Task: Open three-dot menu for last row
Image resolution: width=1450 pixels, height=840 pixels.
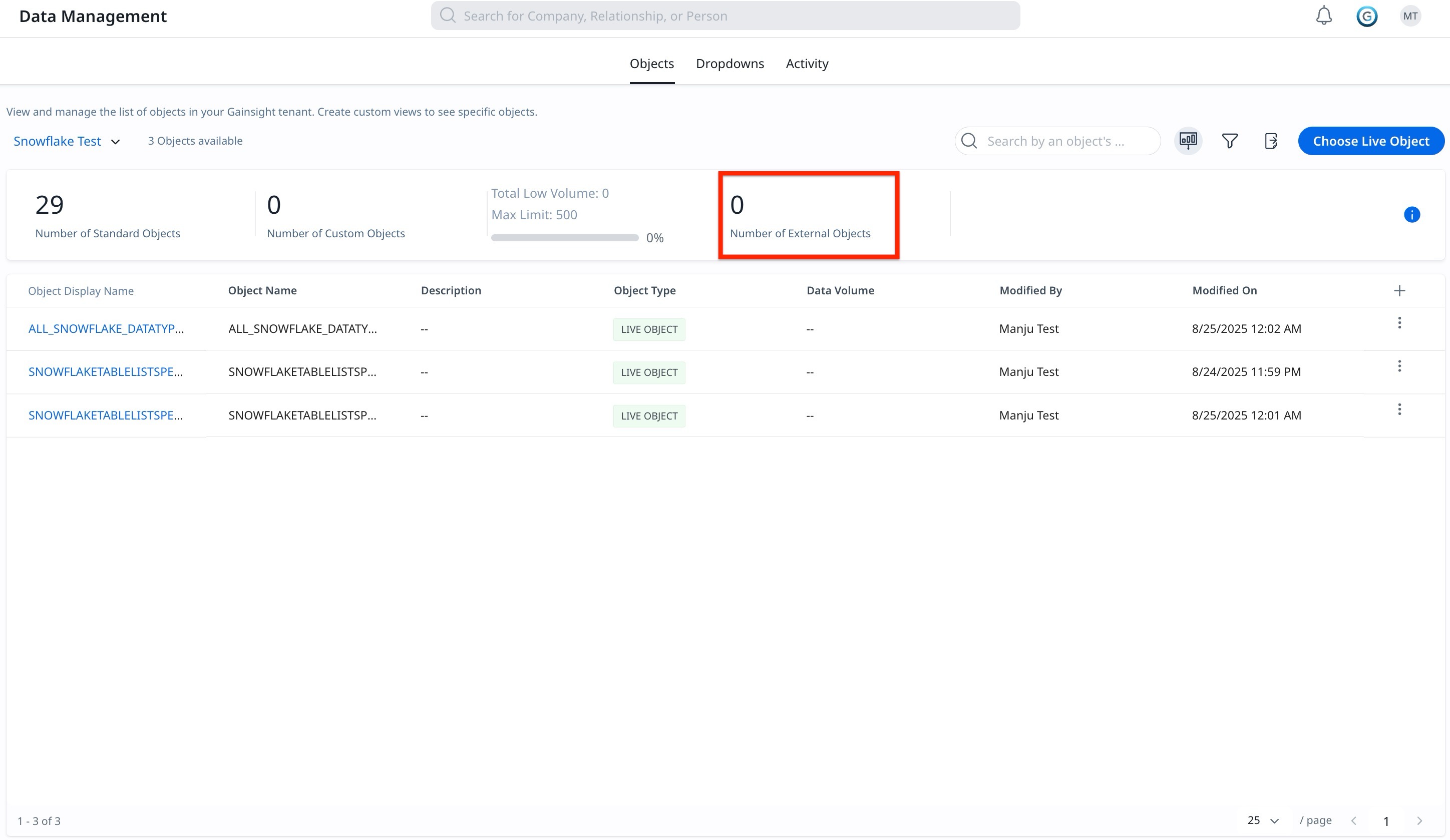Action: pos(1399,409)
